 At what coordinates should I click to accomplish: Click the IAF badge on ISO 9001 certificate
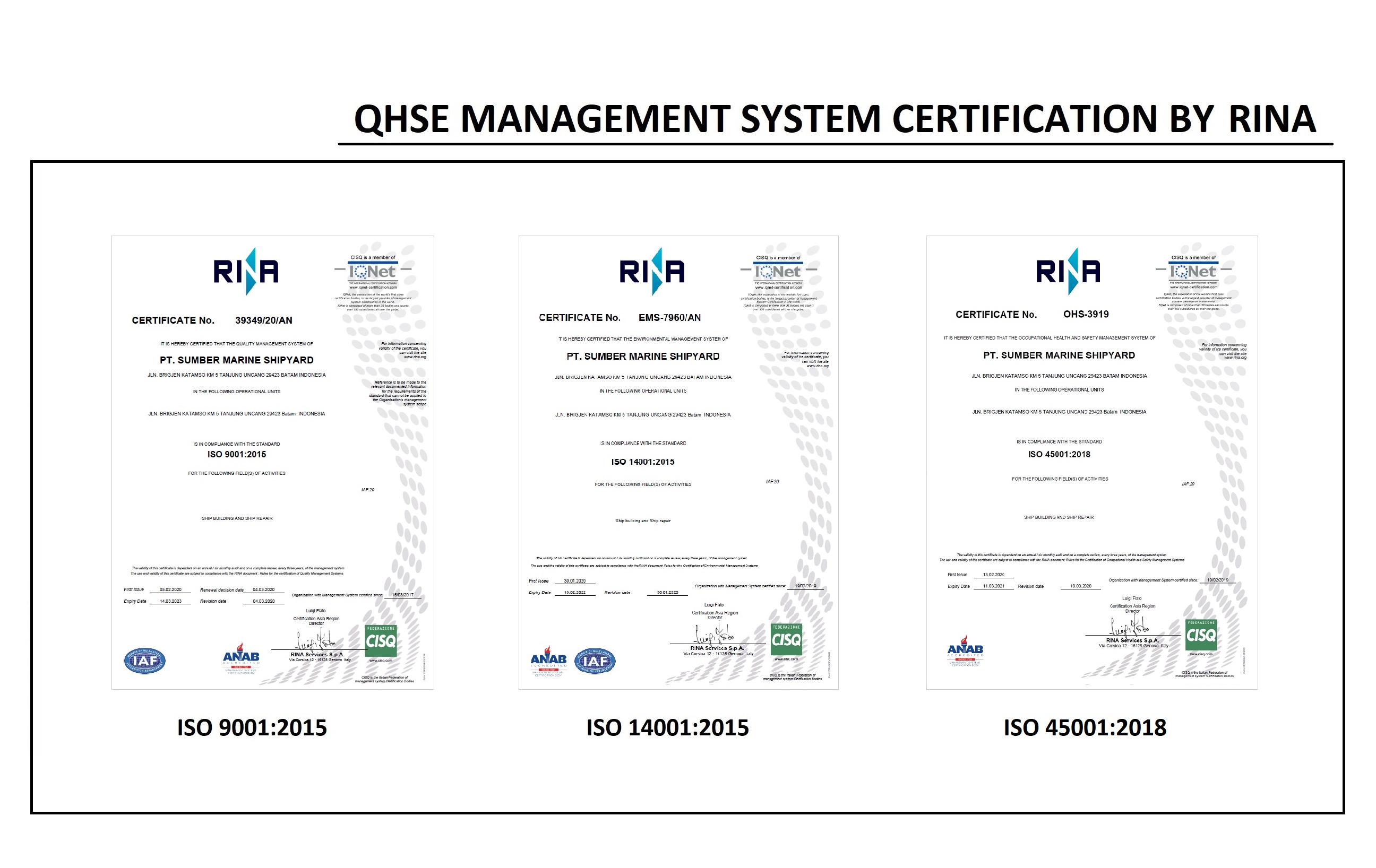(144, 661)
